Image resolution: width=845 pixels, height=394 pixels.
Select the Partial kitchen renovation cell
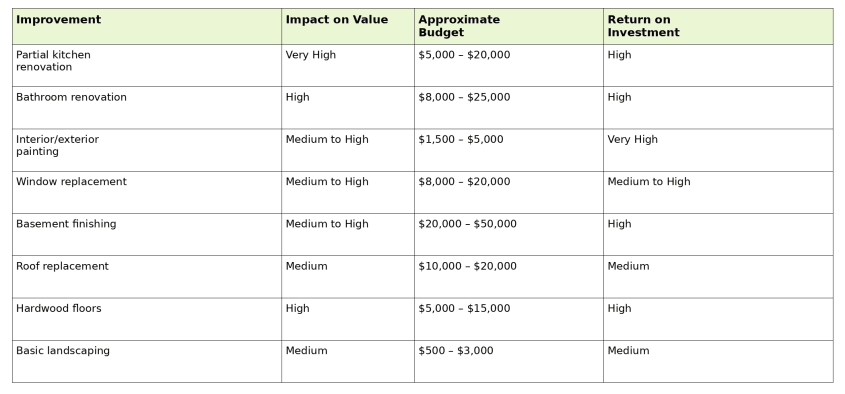(147, 65)
